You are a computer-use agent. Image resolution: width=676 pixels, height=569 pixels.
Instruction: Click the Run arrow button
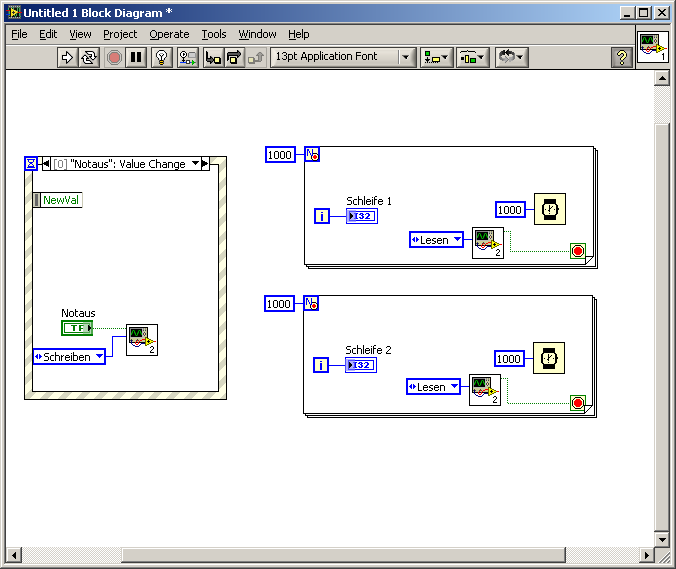click(x=67, y=57)
